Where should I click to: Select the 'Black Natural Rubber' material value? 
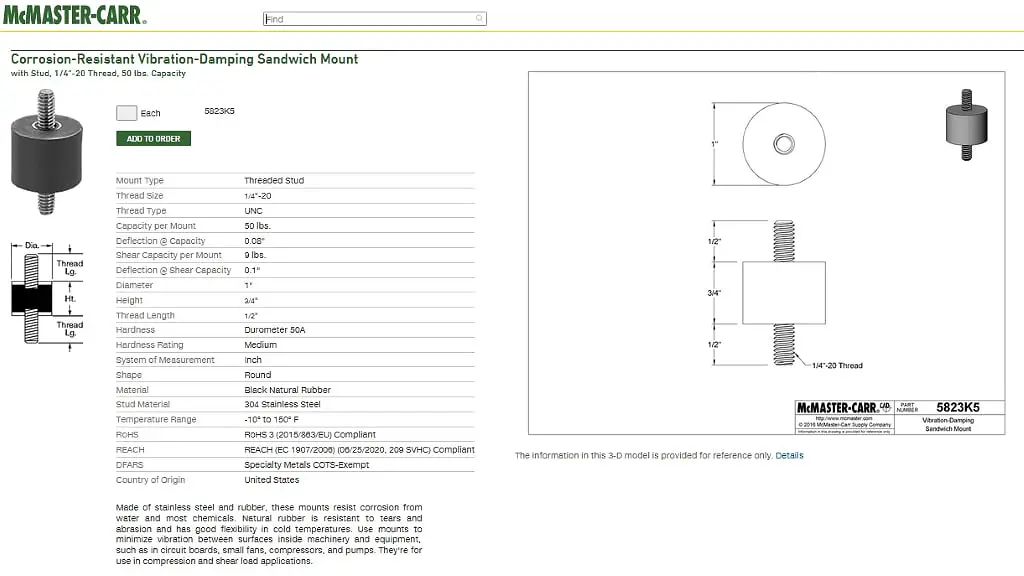pos(287,389)
